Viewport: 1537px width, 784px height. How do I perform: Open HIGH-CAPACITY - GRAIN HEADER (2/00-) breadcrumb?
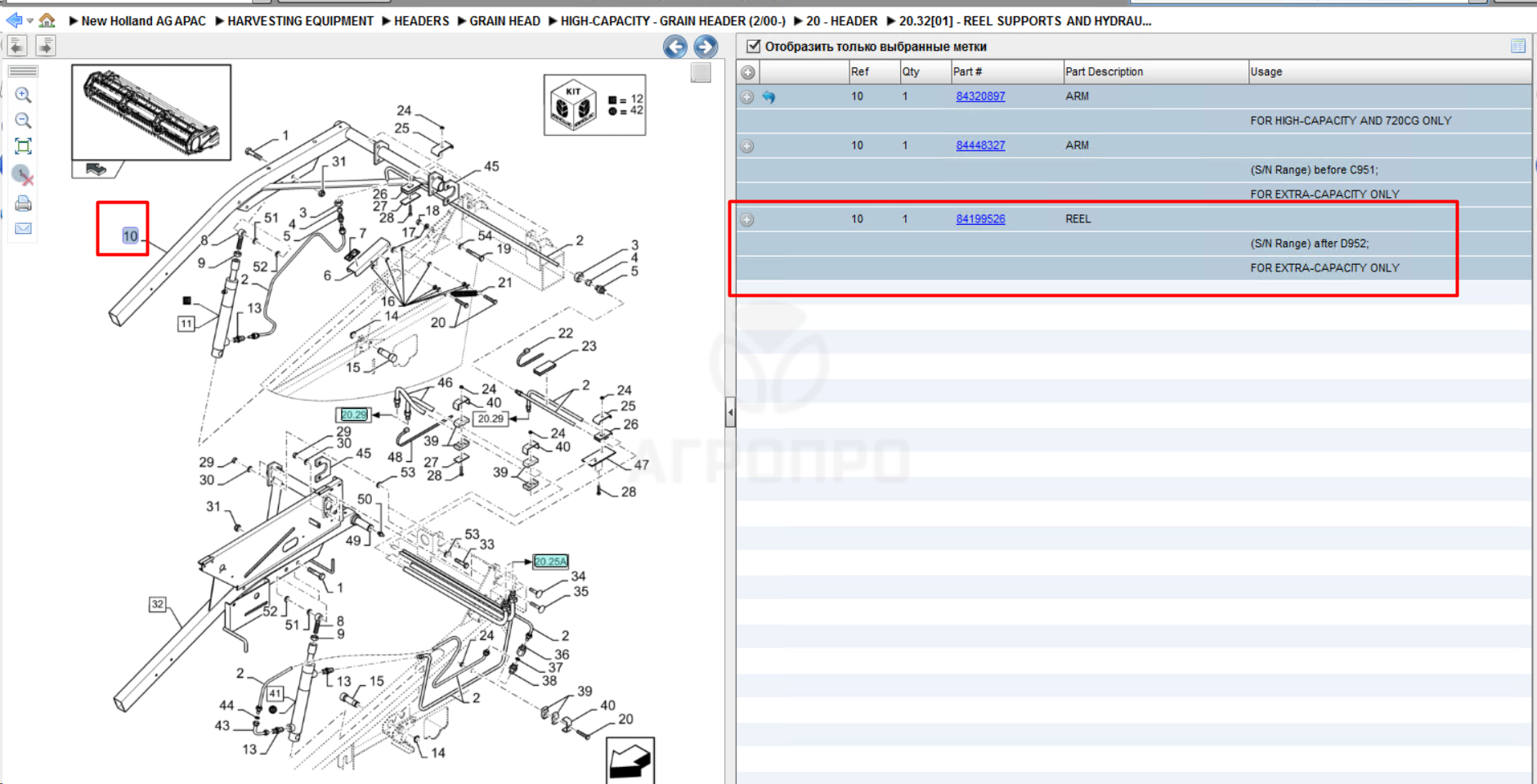click(x=673, y=21)
